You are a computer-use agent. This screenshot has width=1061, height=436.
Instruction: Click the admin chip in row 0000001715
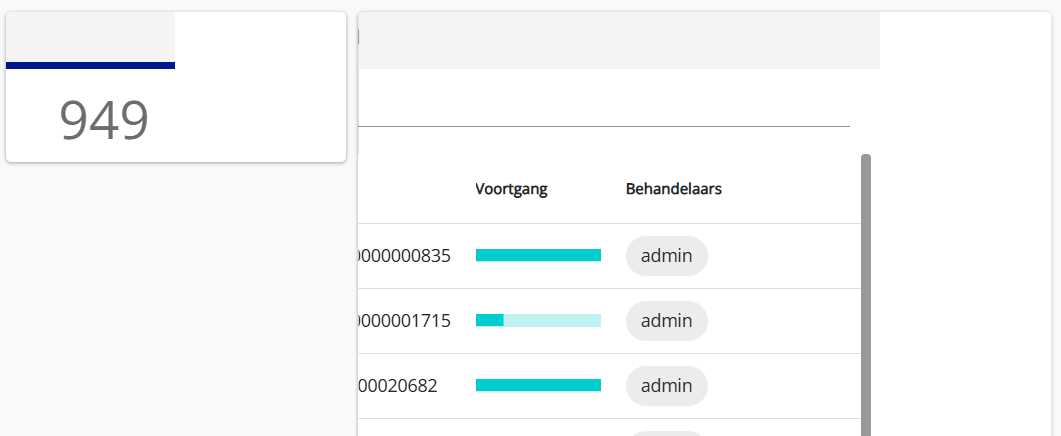point(666,321)
